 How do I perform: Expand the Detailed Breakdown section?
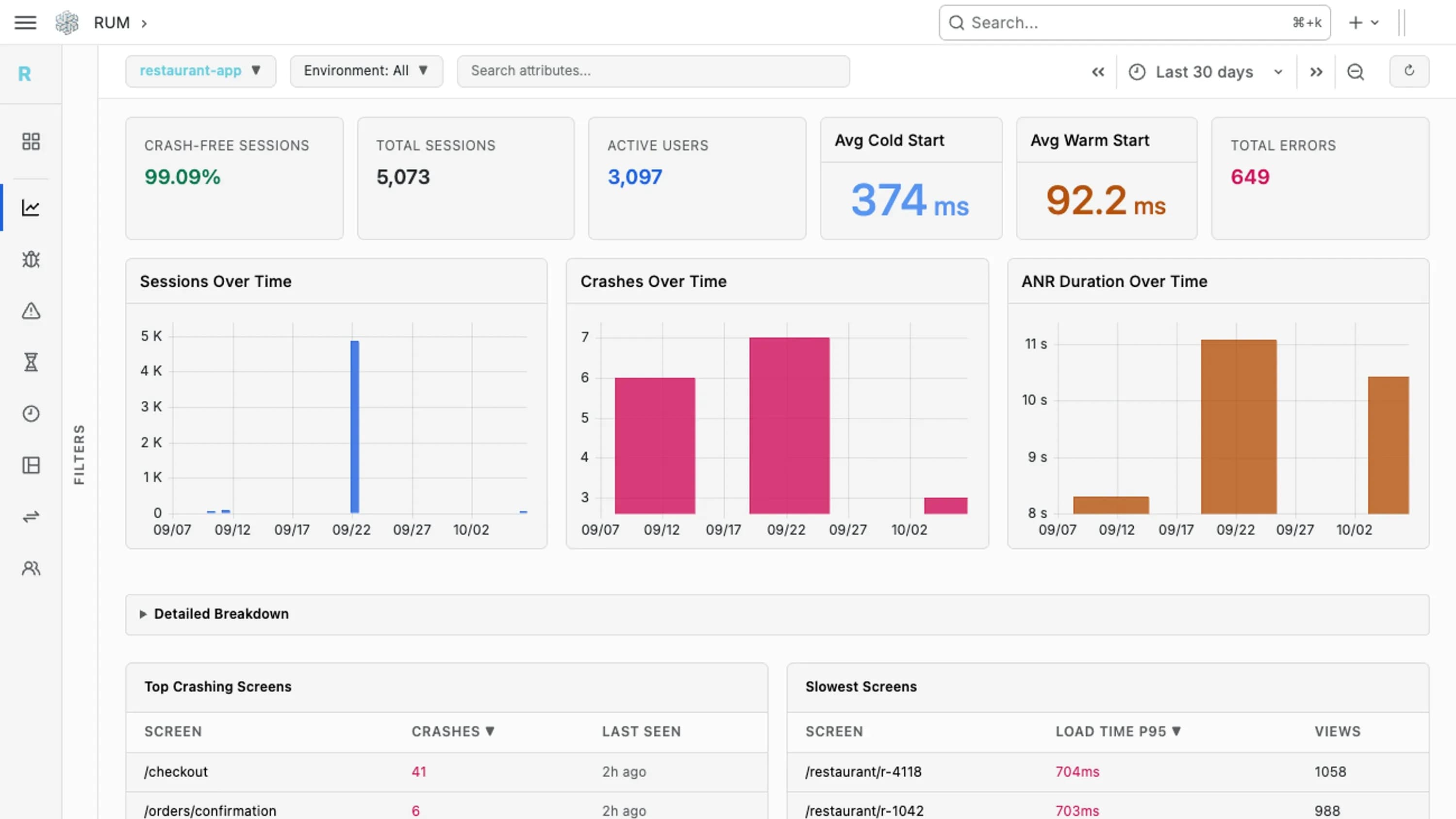coord(777,614)
